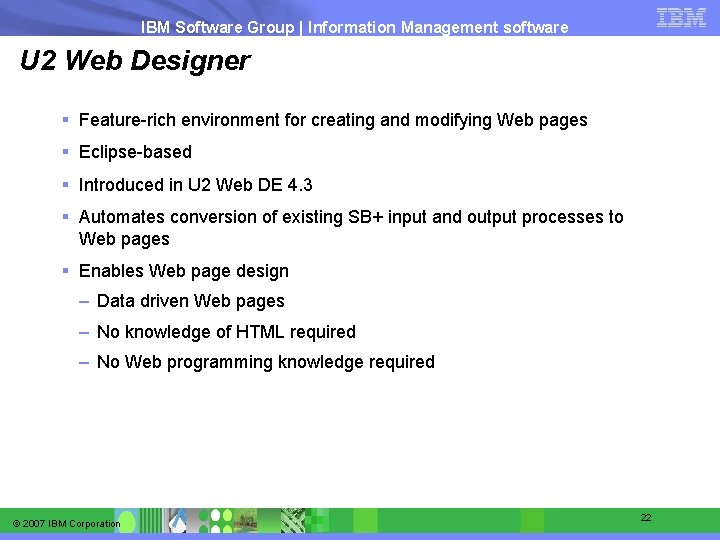Image resolution: width=720 pixels, height=540 pixels.
Task: Select 'No knowledge of HTML required' line
Action: click(x=226, y=332)
